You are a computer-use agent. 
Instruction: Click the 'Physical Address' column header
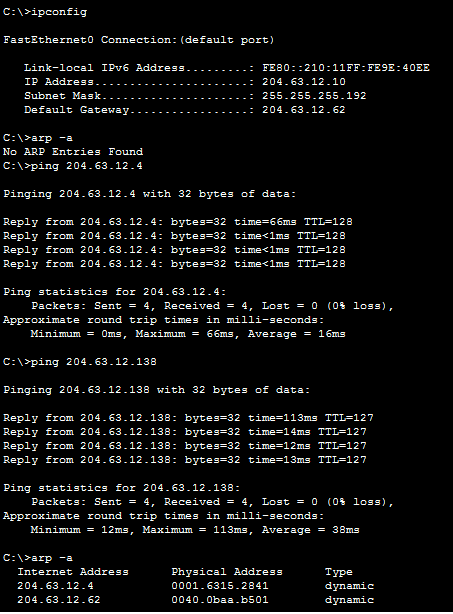pos(227,572)
